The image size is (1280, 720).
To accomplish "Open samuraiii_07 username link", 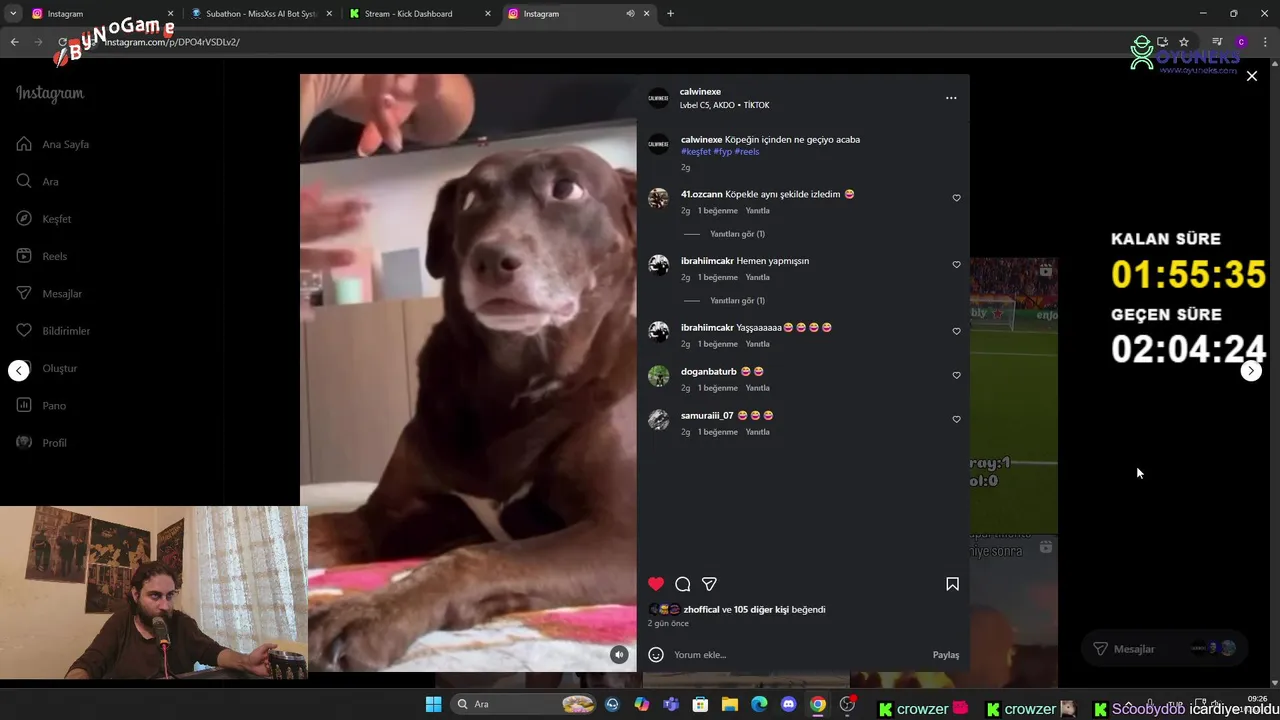I will click(x=707, y=415).
